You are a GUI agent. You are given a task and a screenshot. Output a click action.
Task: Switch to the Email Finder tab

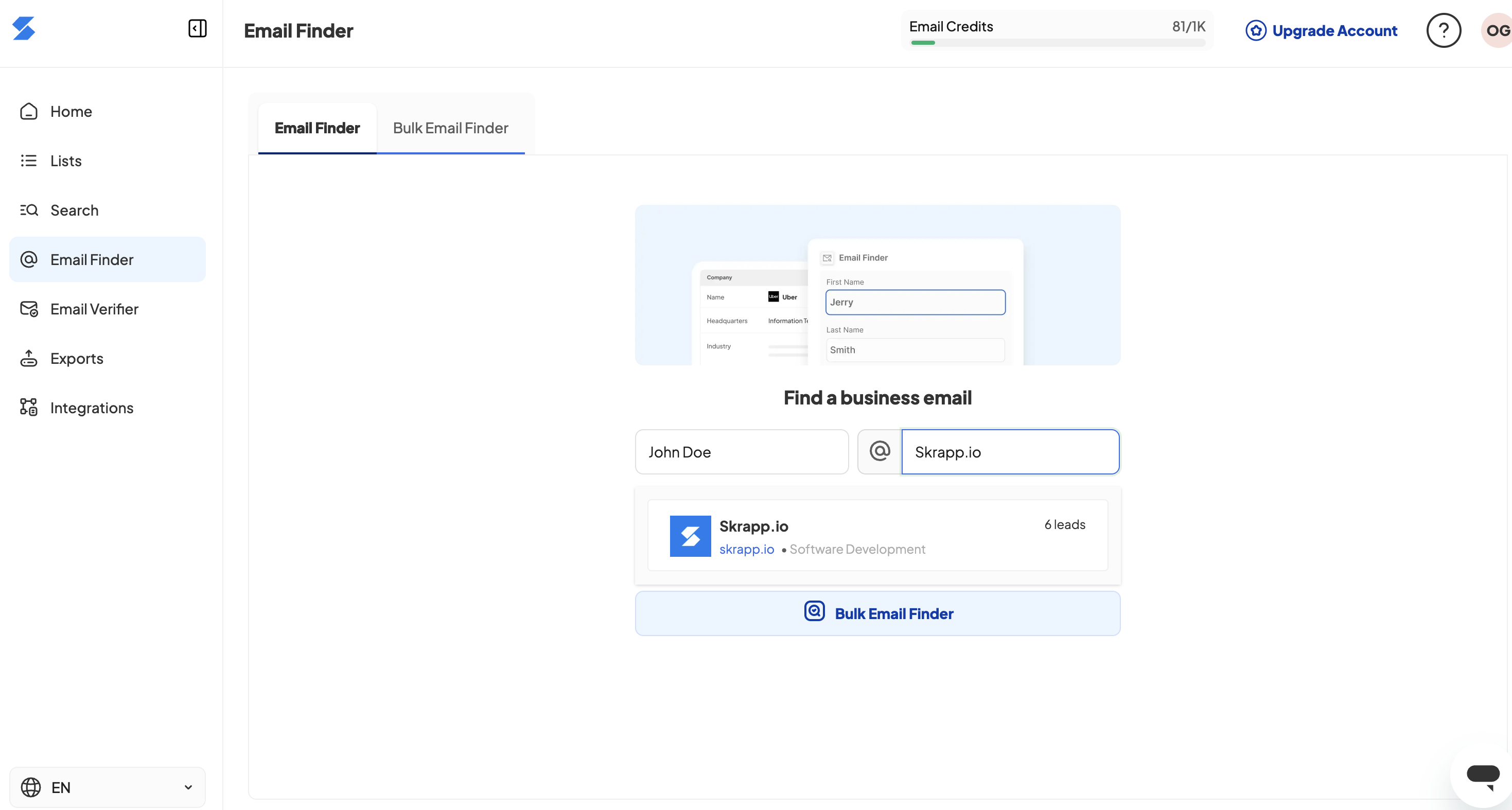point(317,129)
